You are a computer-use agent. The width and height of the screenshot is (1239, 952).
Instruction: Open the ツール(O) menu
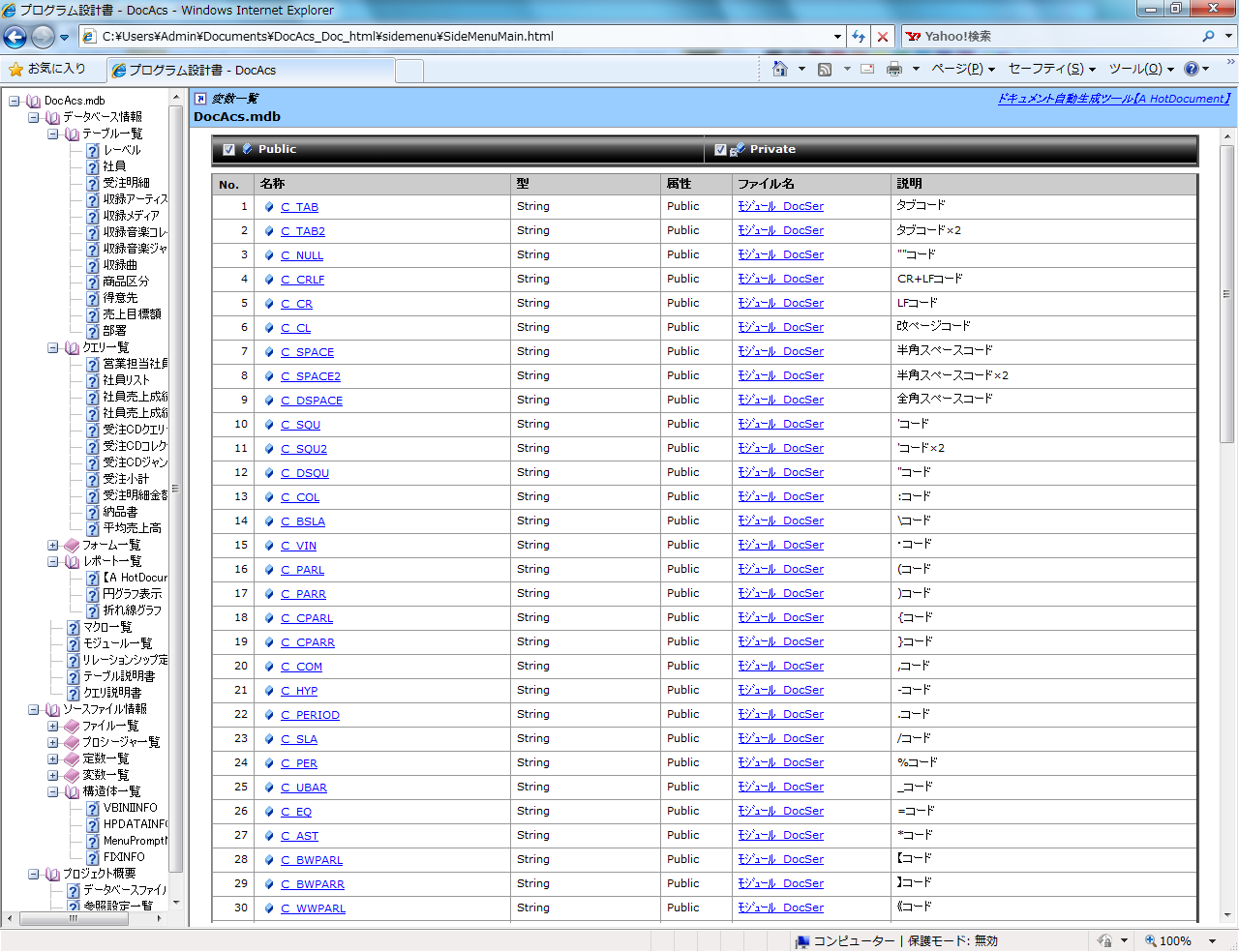tap(1139, 69)
